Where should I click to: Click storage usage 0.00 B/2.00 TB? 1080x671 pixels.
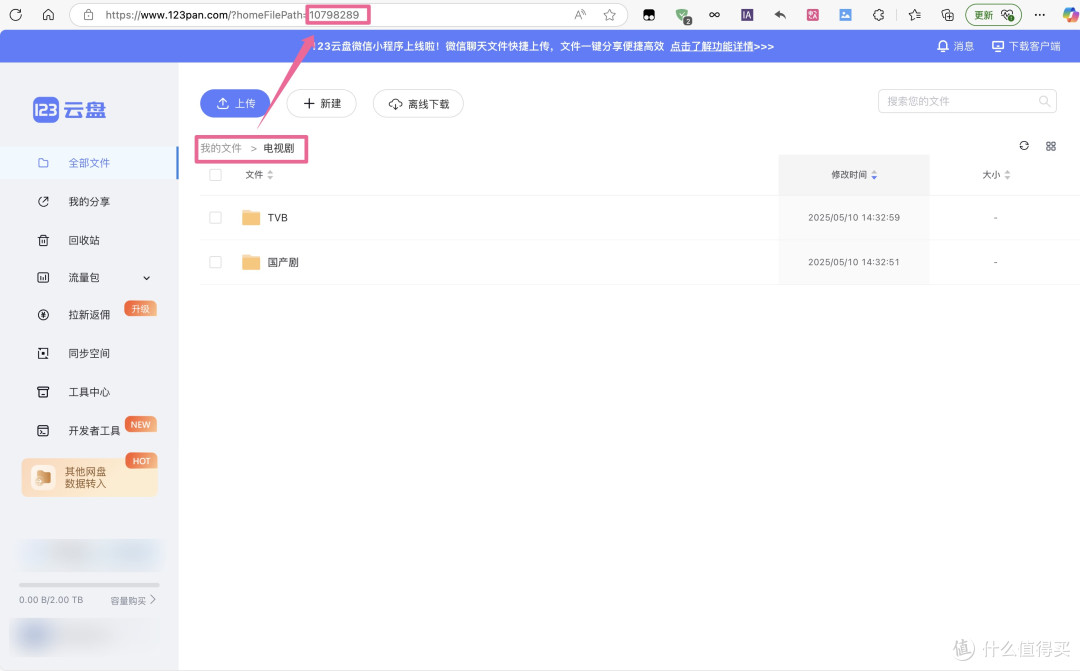51,600
